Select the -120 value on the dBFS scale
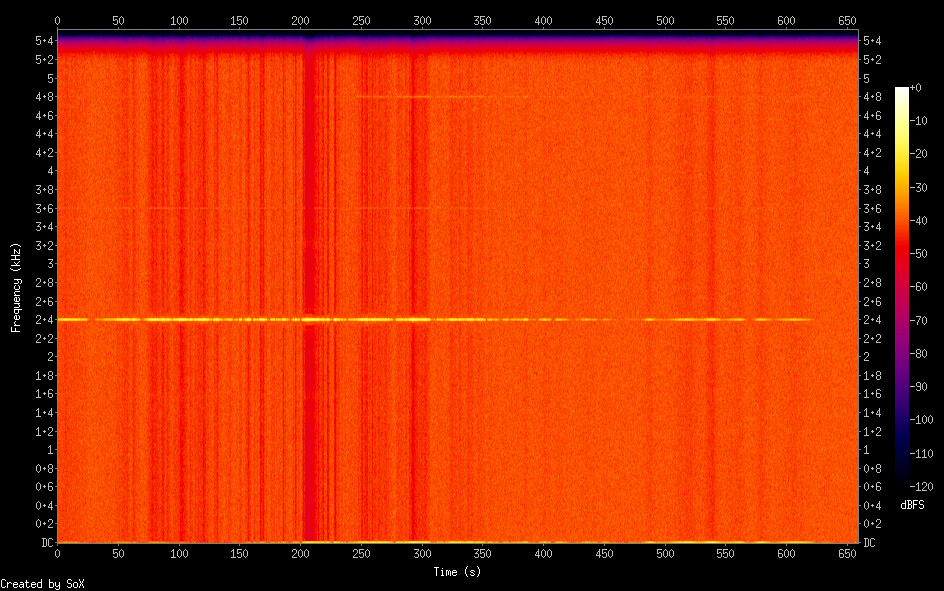This screenshot has height=591, width=944. point(911,485)
